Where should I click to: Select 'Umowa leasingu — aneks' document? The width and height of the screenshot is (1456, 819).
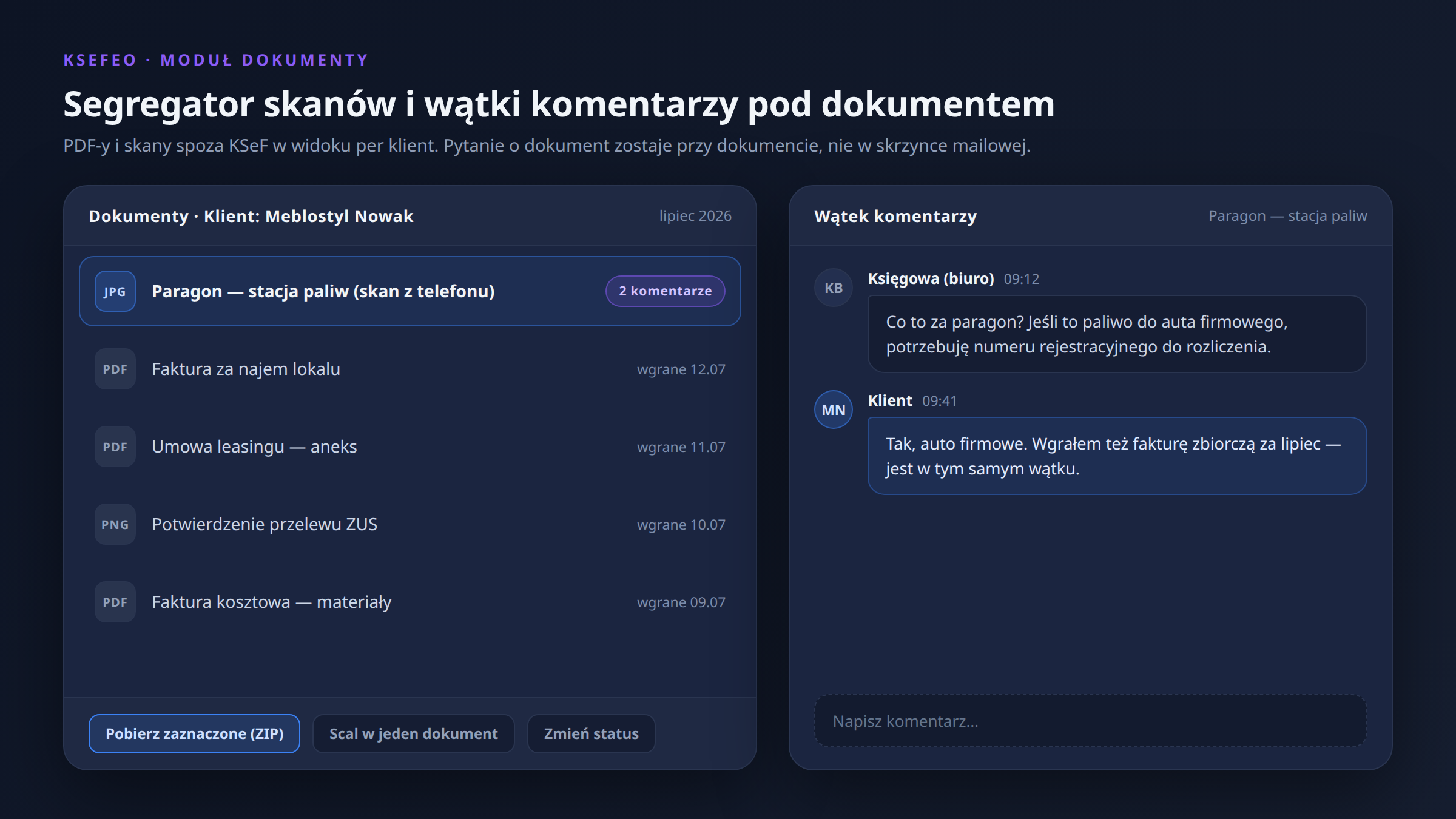click(410, 447)
